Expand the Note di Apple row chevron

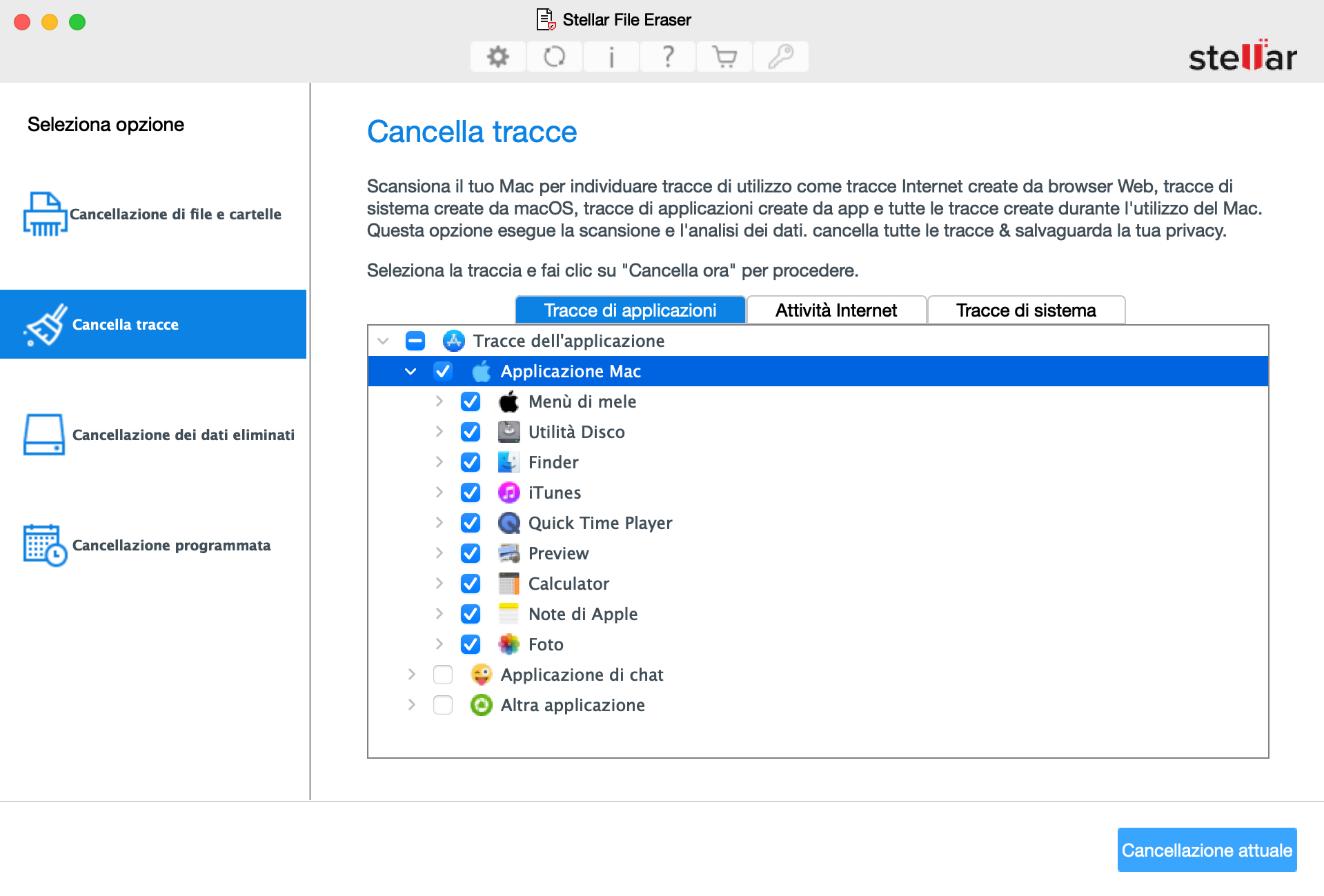(x=439, y=613)
